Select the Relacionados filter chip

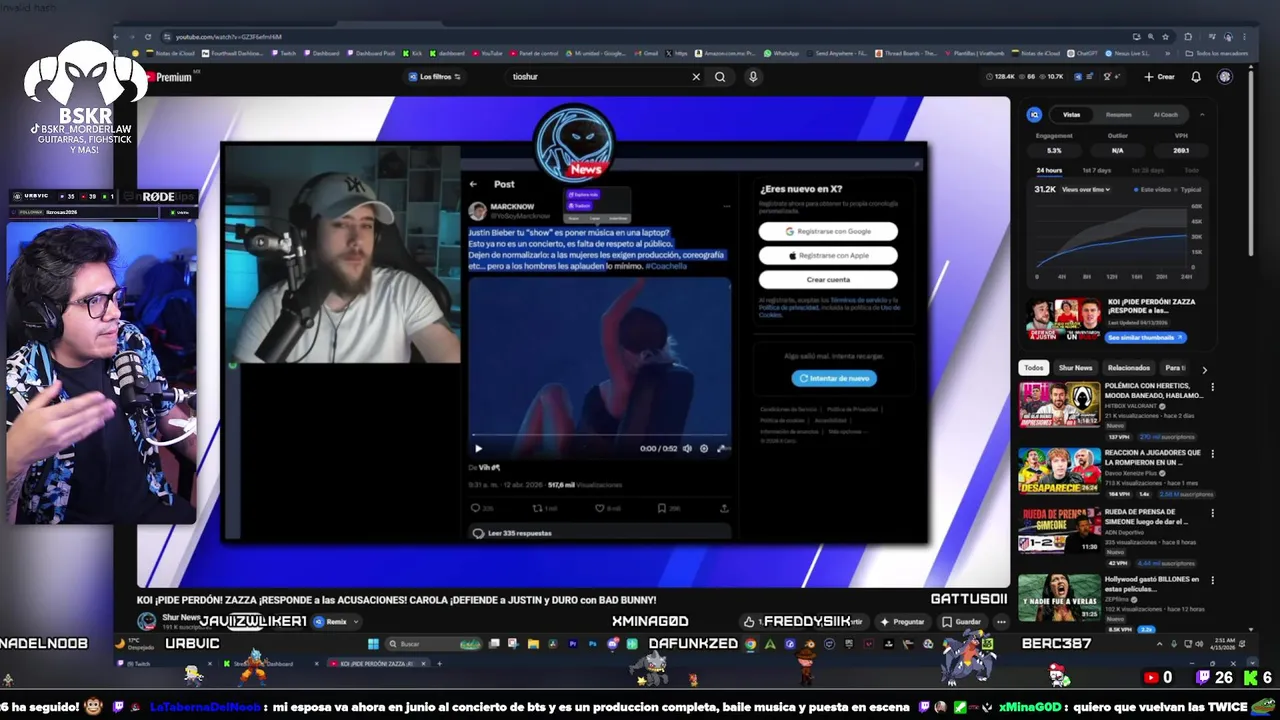1129,368
